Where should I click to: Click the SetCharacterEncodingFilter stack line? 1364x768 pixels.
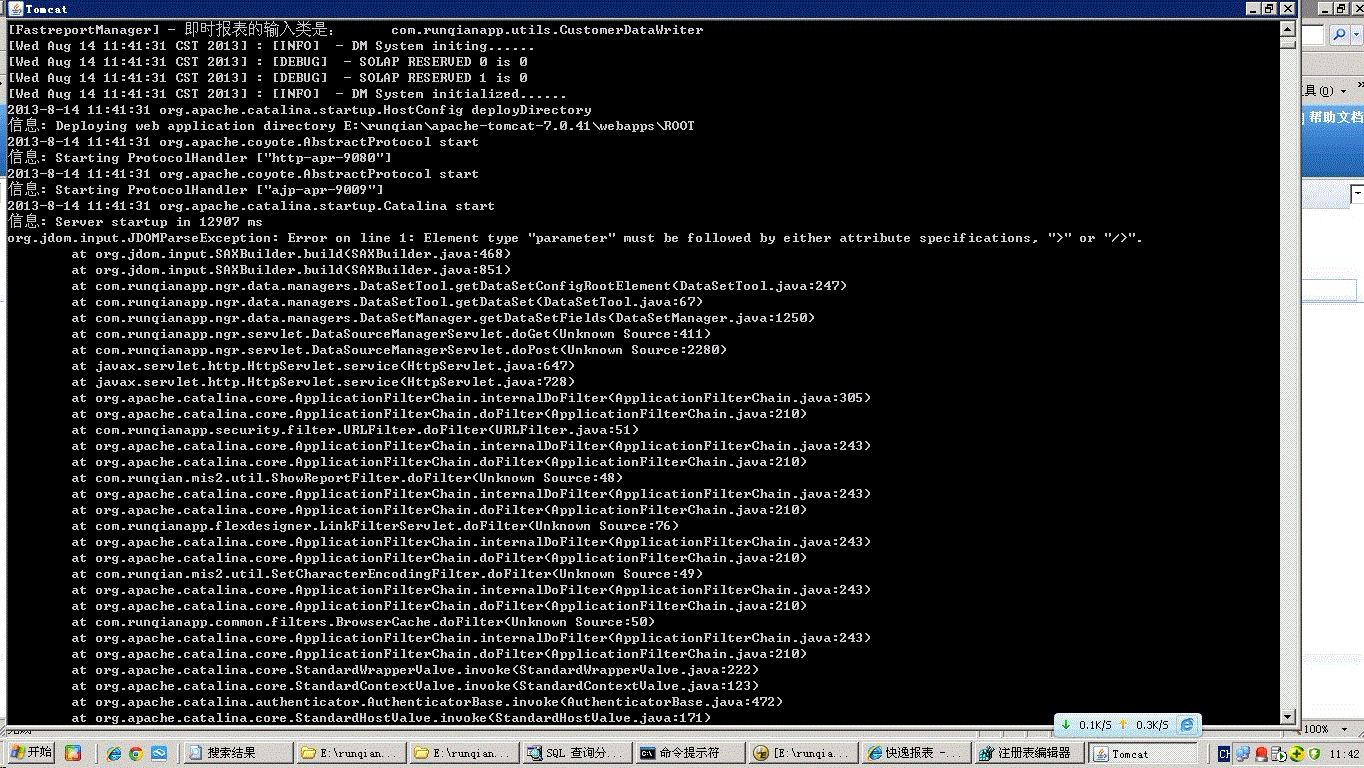387,574
